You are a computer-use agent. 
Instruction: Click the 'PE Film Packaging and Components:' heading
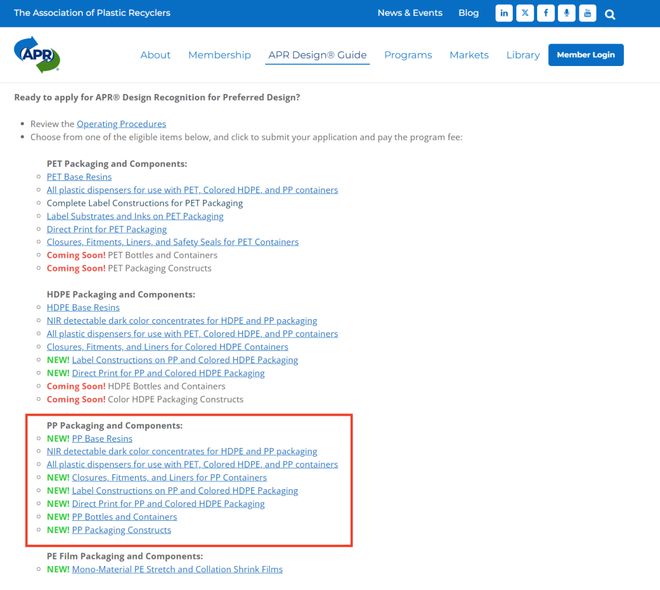pos(125,556)
